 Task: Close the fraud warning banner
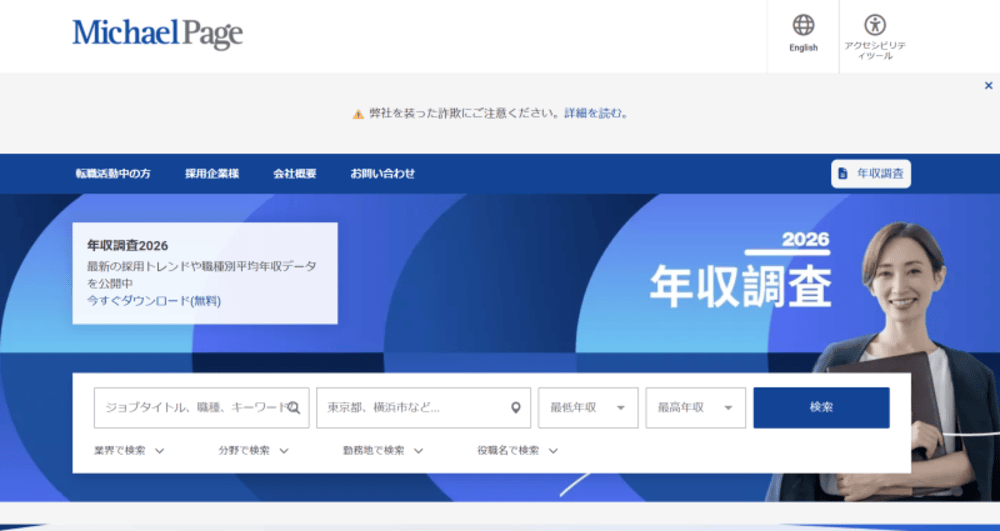(x=988, y=86)
